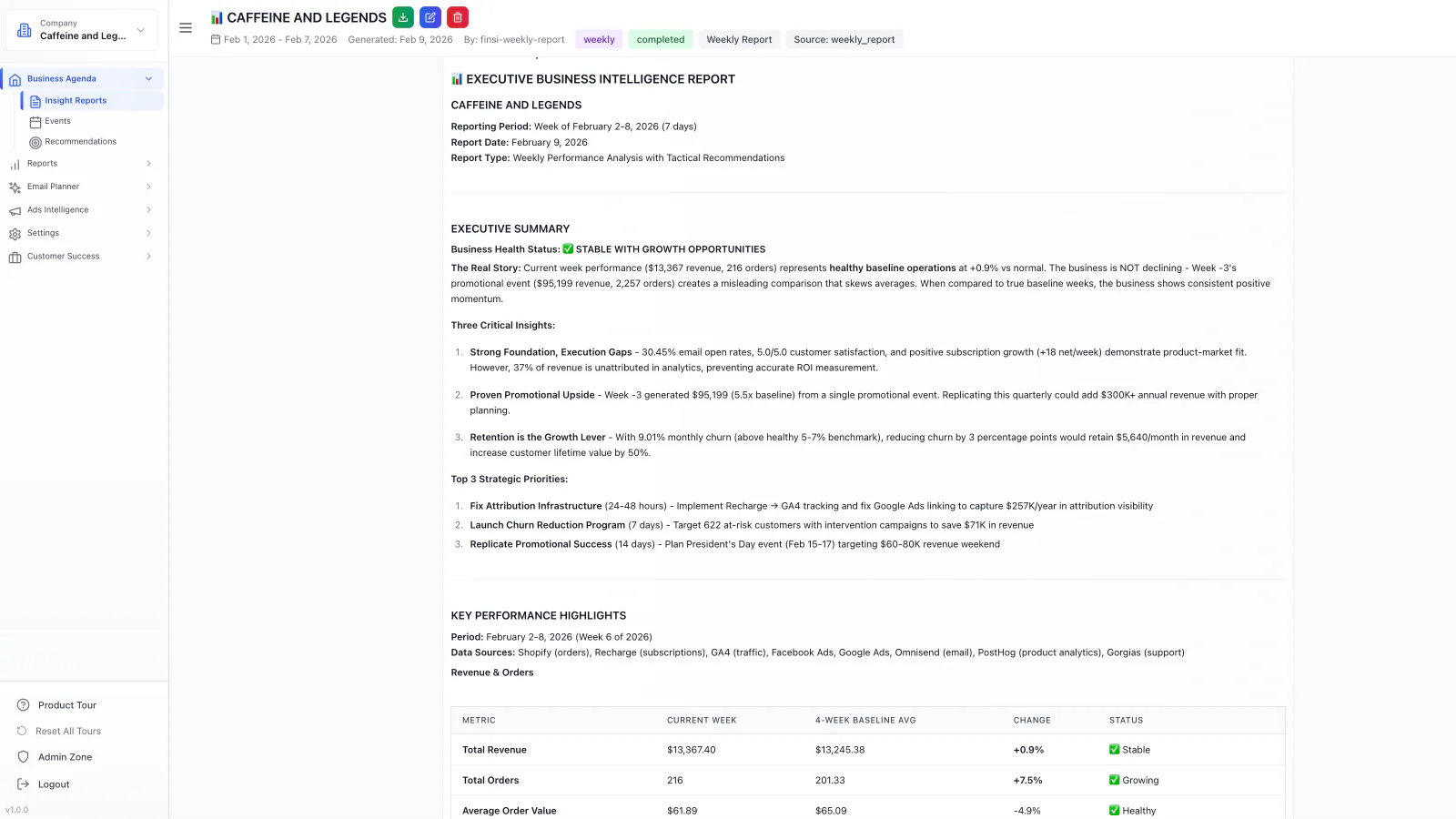Start the Product Tour

[x=67, y=705]
